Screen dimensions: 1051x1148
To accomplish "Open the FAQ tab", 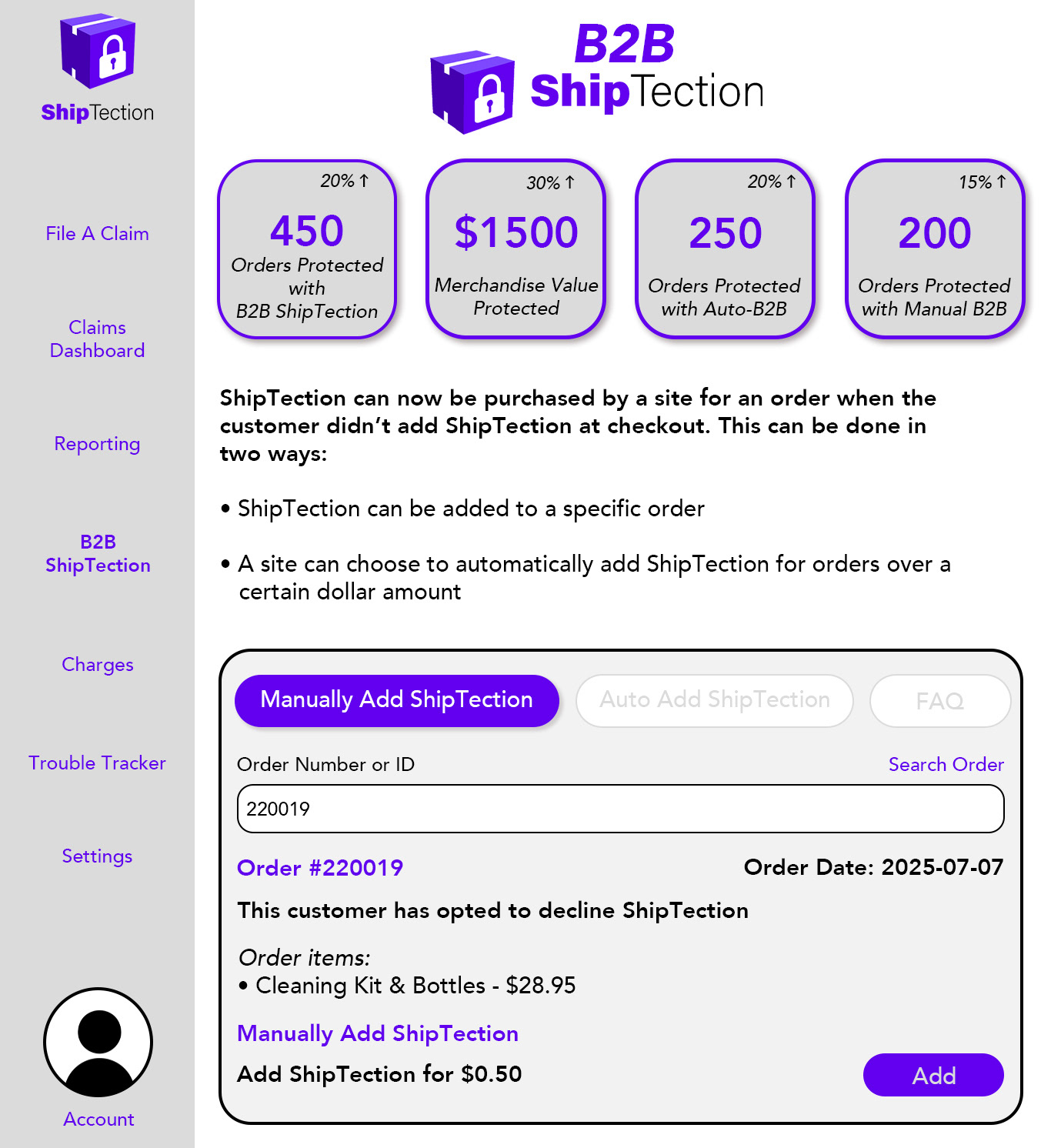I will pyautogui.click(x=939, y=701).
